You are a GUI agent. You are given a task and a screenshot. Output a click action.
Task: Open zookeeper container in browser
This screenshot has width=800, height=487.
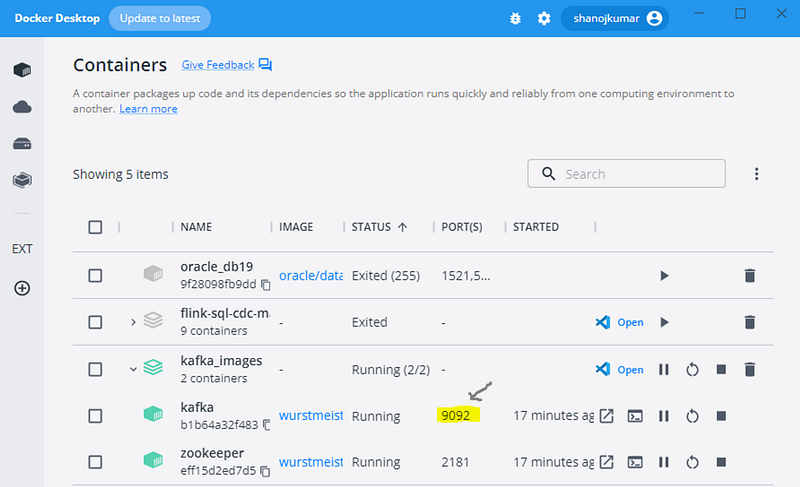point(606,462)
